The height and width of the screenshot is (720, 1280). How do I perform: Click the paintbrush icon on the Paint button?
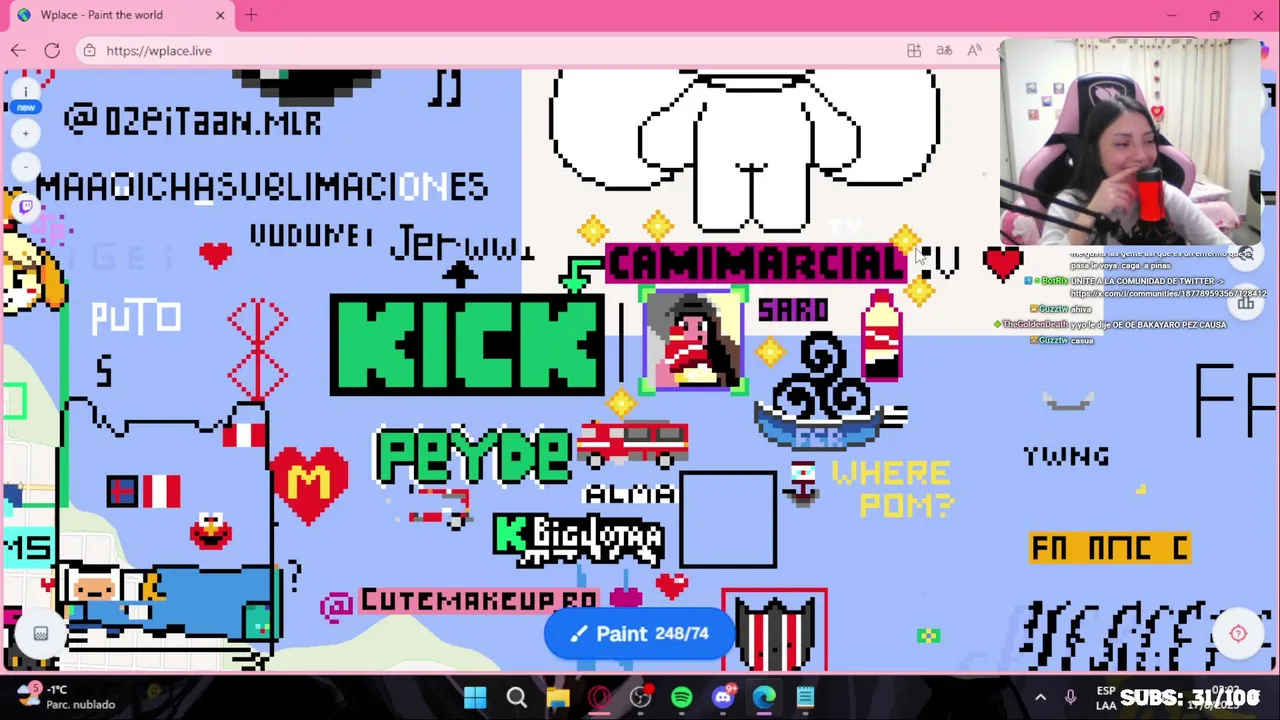pyautogui.click(x=578, y=634)
